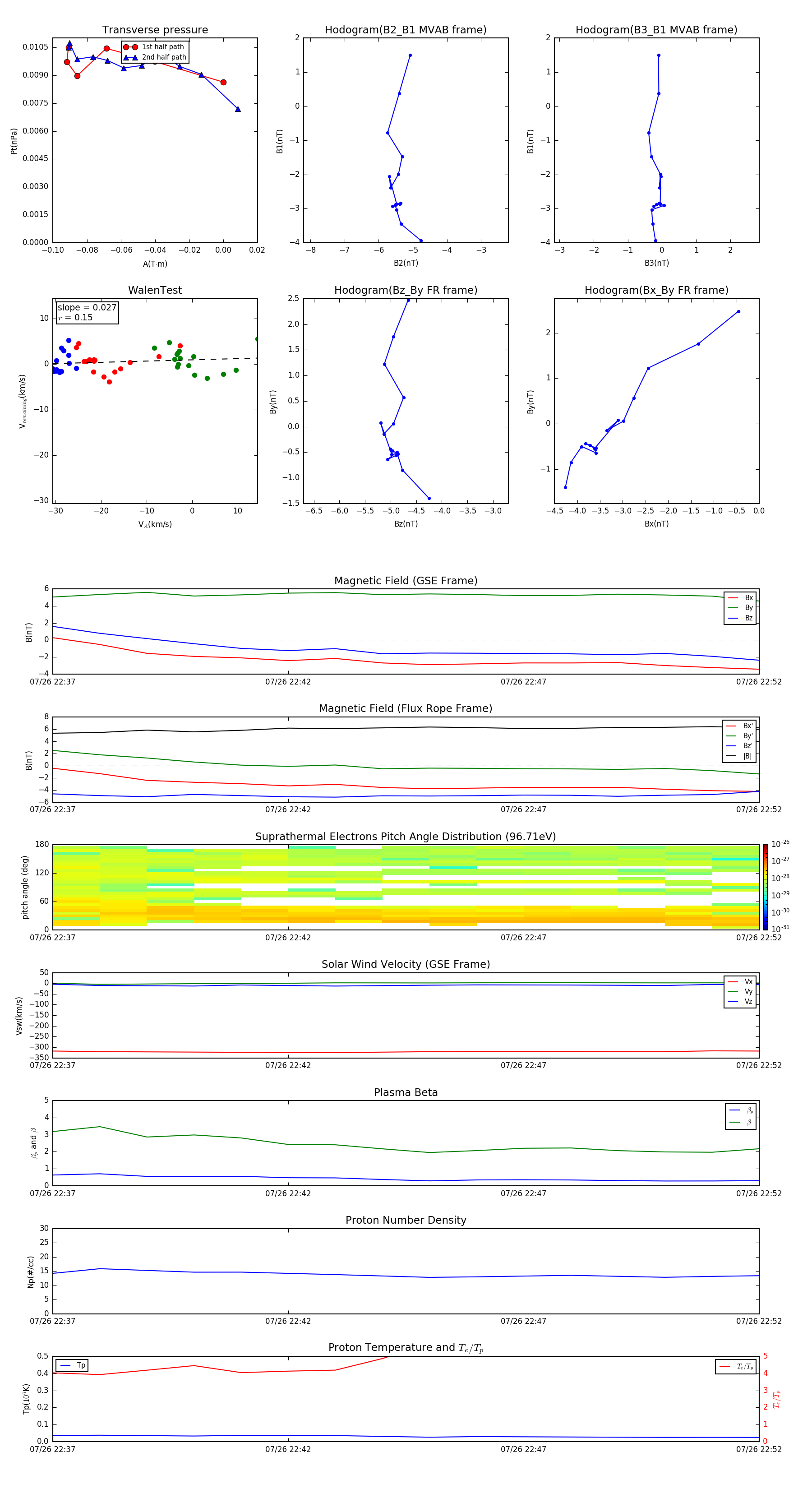The image size is (812, 1489).
Task: Click the red 'Te/Tp' right axis label
Action: point(776,1399)
